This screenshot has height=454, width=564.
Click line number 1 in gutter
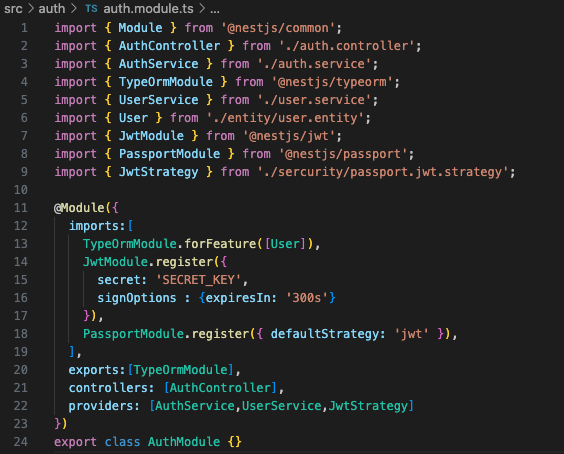pos(24,28)
